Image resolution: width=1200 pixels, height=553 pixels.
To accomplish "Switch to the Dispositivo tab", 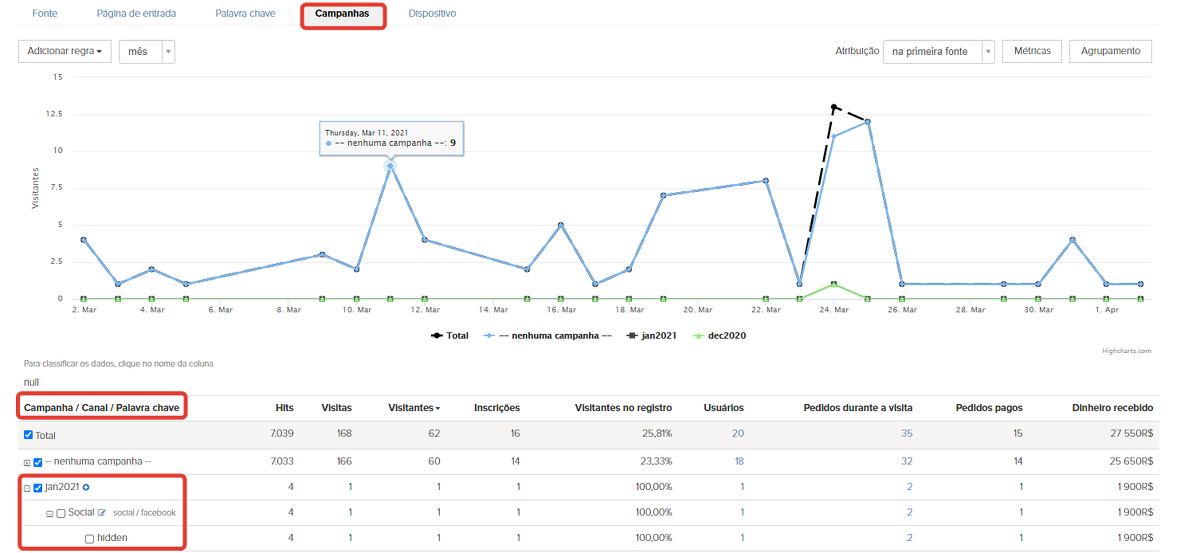I will pos(432,14).
